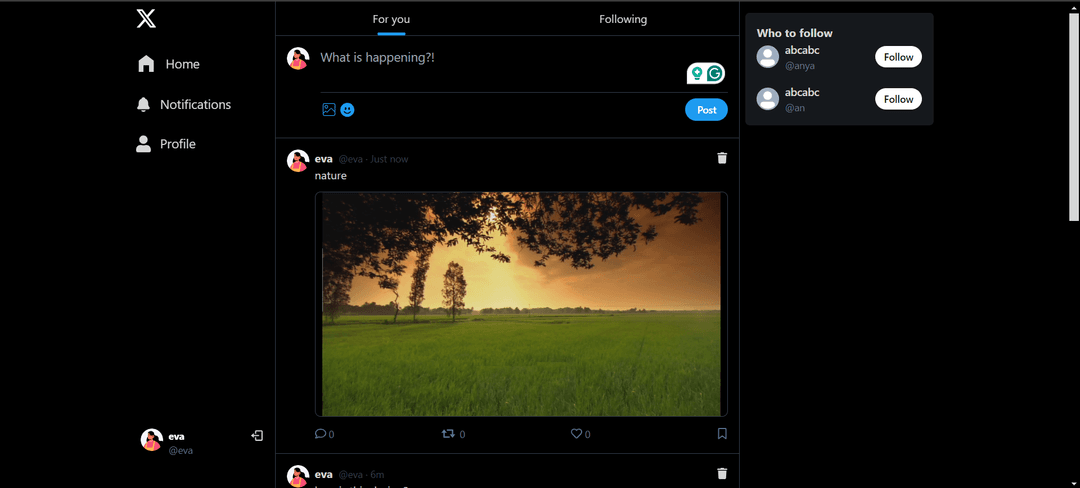Open the emoji picker smiley icon

coord(347,109)
